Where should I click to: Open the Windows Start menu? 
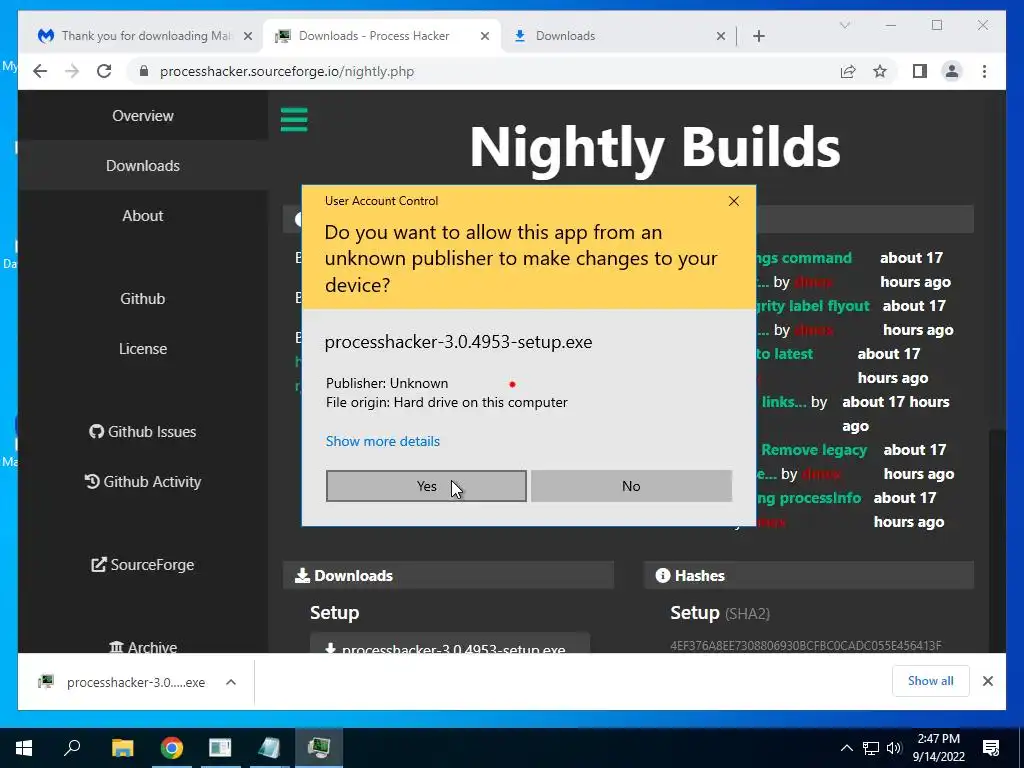pos(24,748)
